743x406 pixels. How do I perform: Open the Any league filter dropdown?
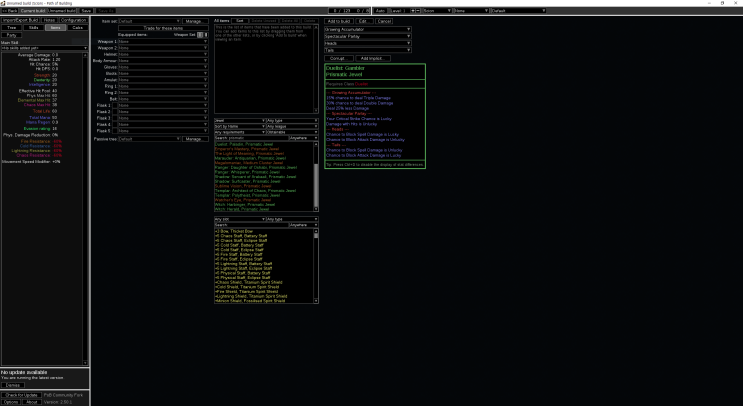click(292, 126)
